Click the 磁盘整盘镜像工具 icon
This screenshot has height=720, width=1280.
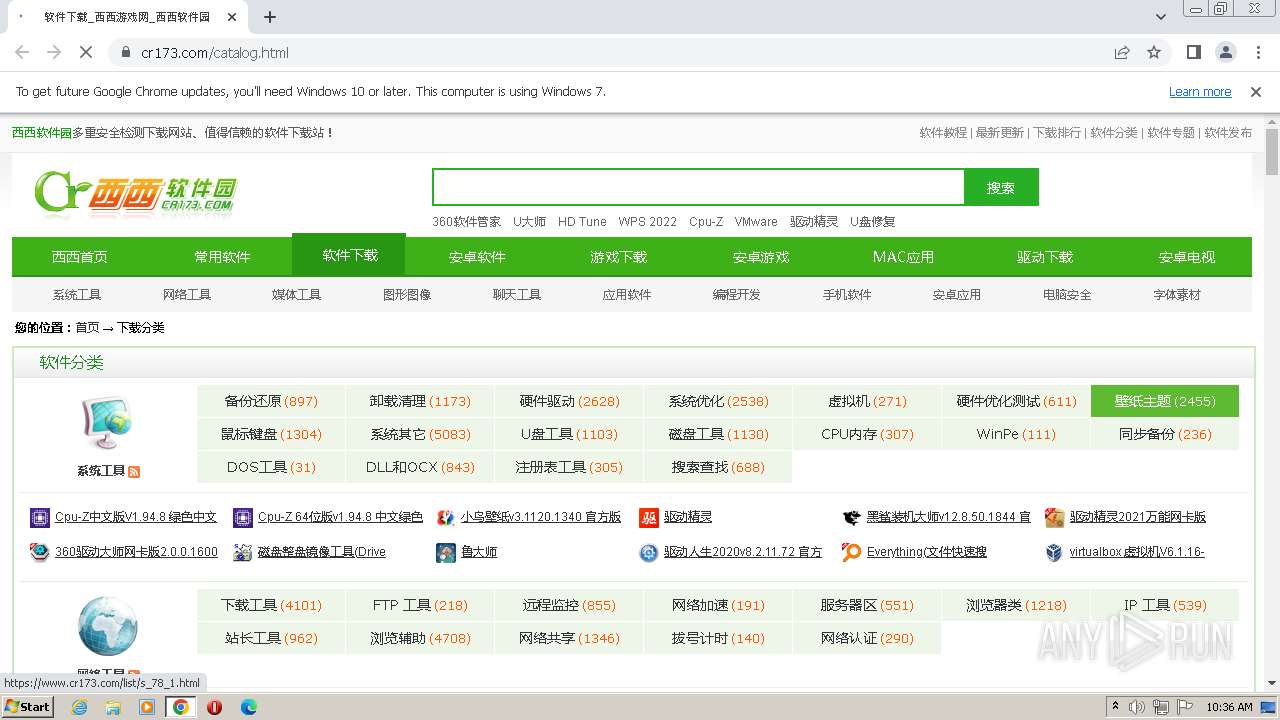pyautogui.click(x=242, y=552)
